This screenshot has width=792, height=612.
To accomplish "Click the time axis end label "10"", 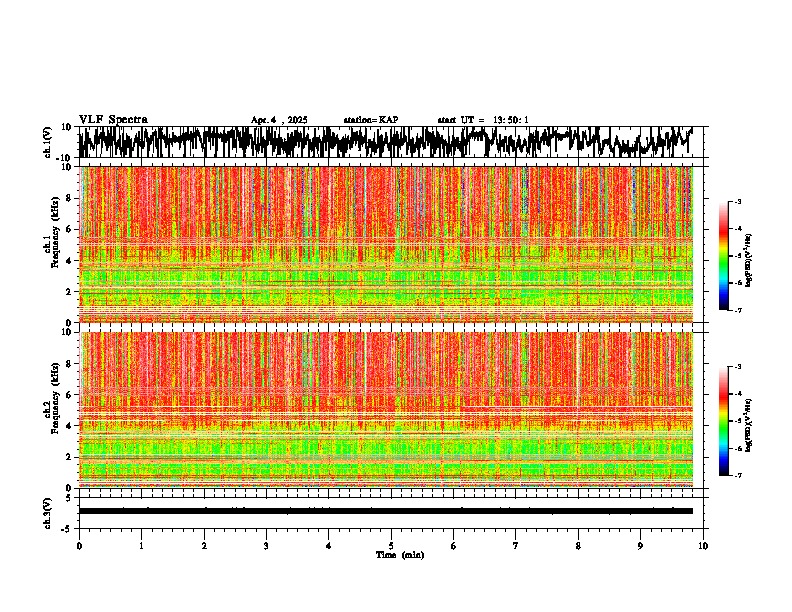I will 703,546.
